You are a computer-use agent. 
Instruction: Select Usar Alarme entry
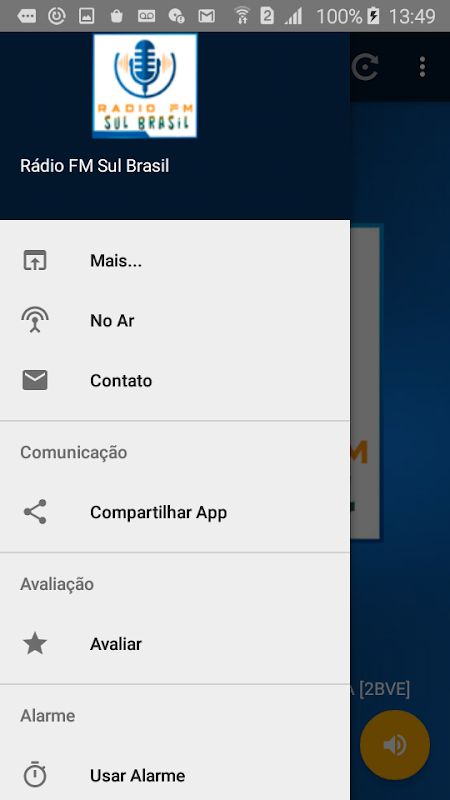[x=175, y=776]
